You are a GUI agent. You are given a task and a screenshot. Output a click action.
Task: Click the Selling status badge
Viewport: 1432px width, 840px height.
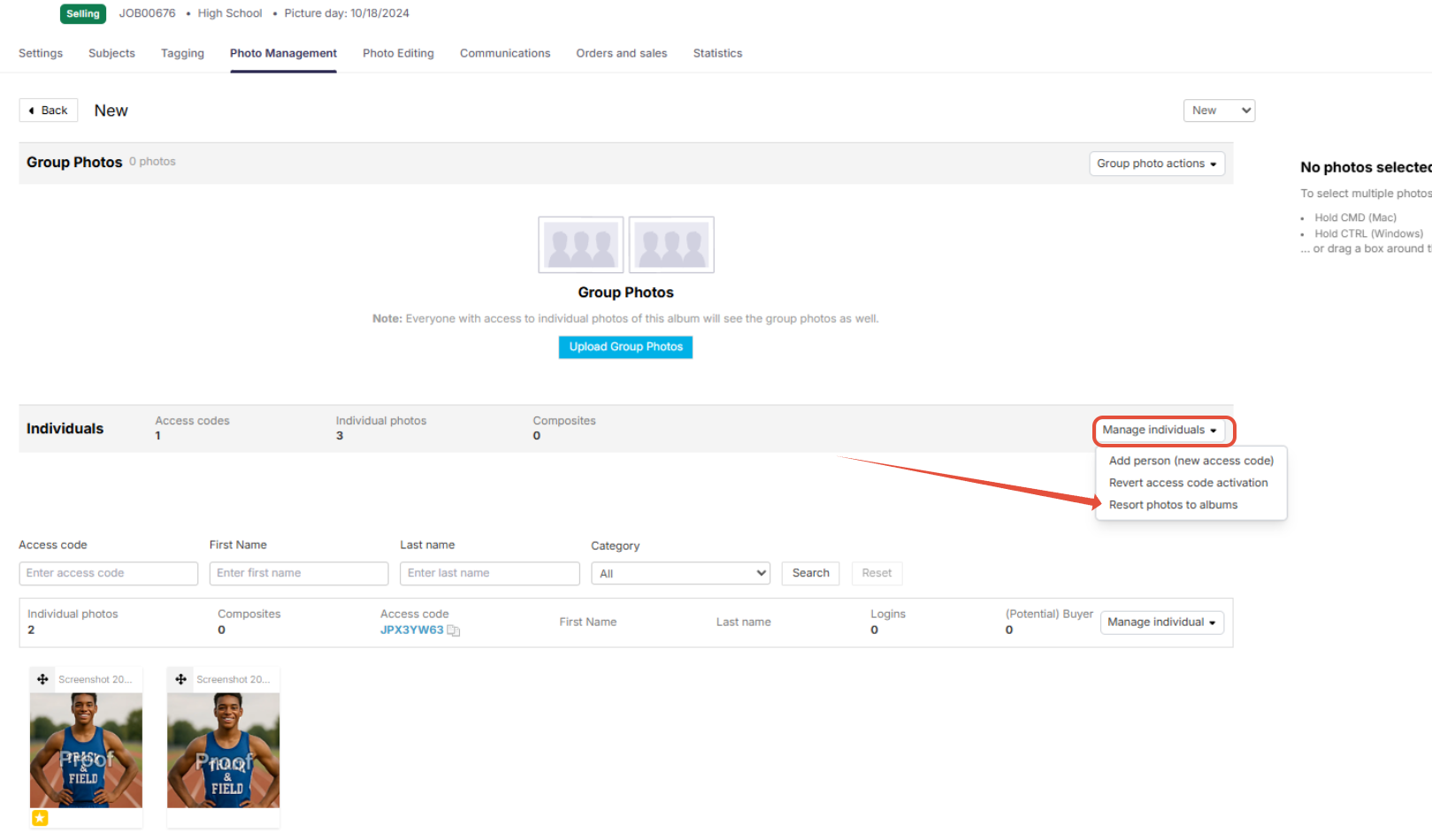[x=83, y=13]
